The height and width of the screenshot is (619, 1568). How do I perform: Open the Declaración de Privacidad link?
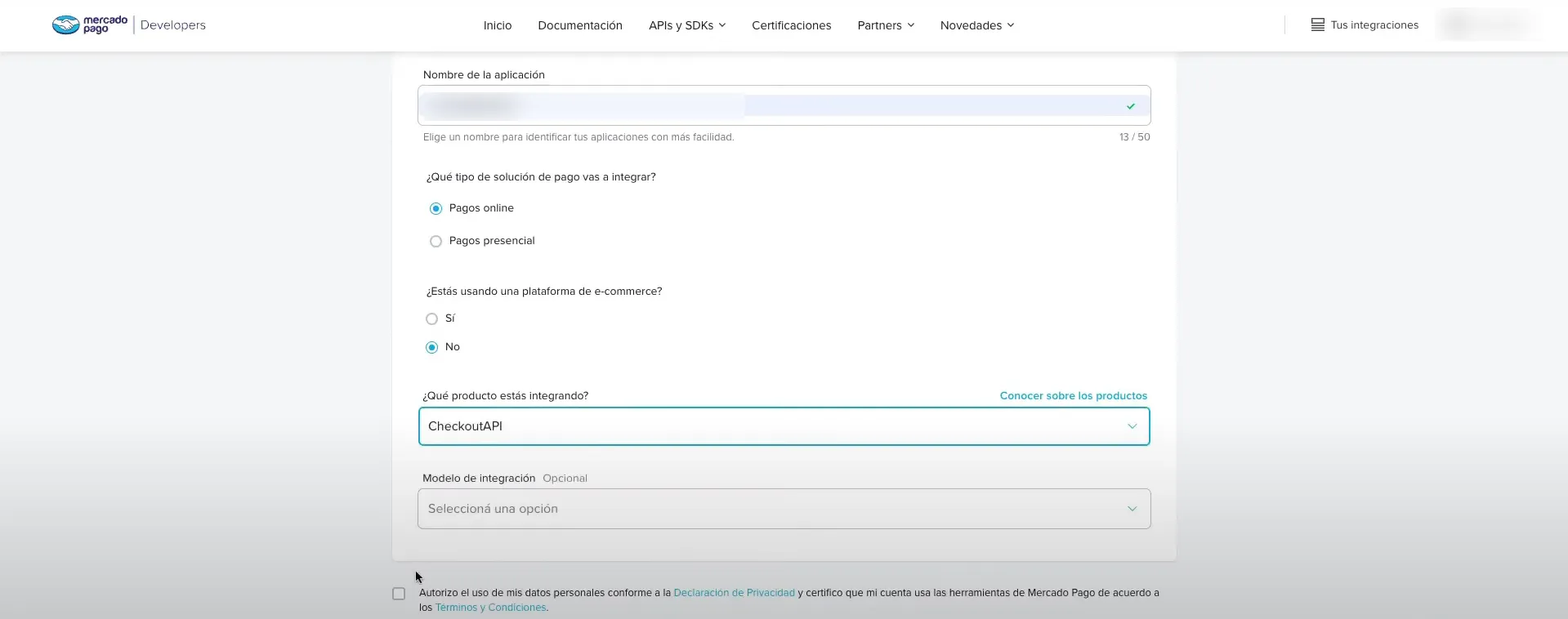(x=734, y=593)
